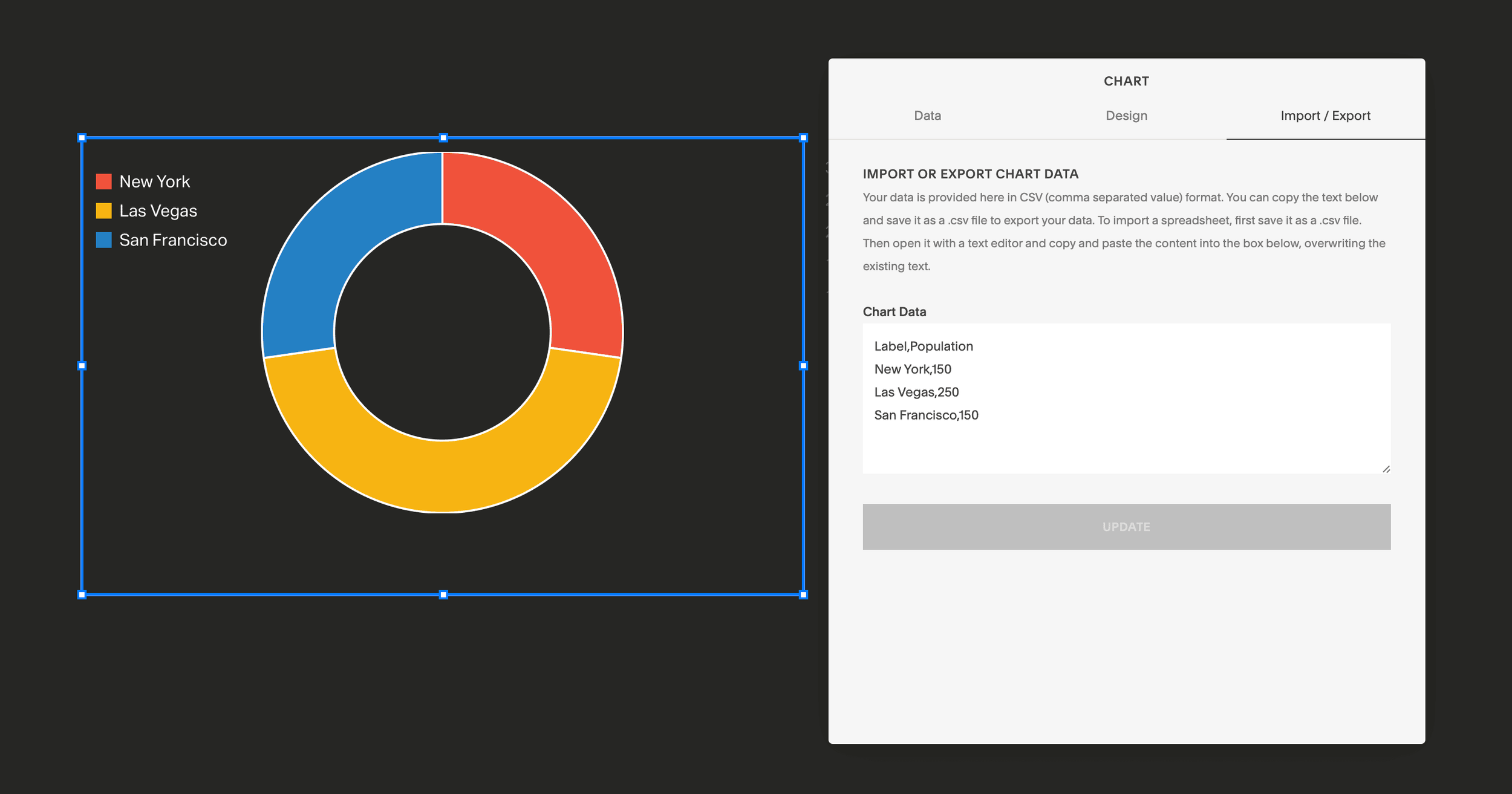Click the red New York legend swatch

(x=104, y=180)
